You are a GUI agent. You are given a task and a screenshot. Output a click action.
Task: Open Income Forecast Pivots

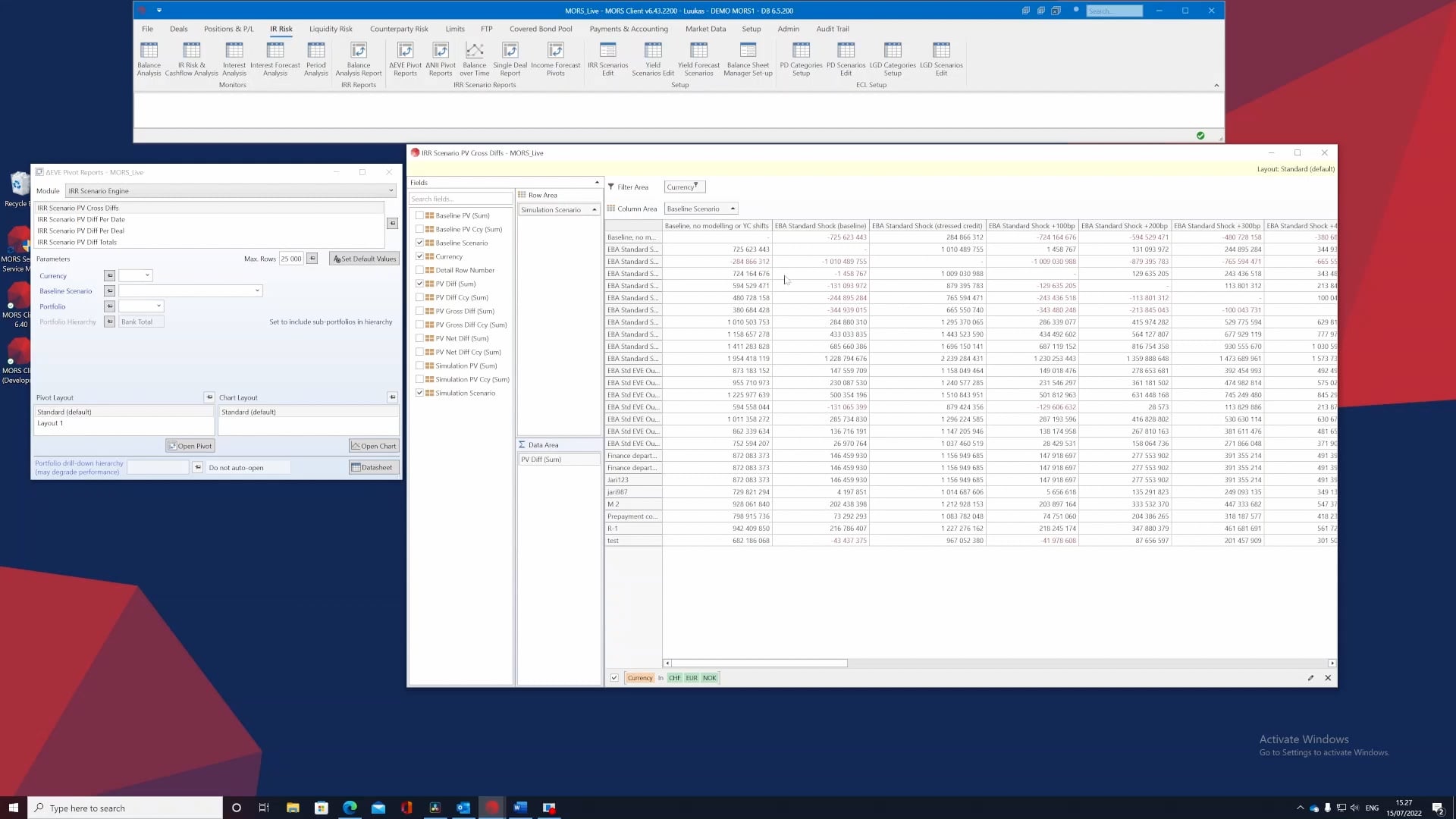(556, 59)
